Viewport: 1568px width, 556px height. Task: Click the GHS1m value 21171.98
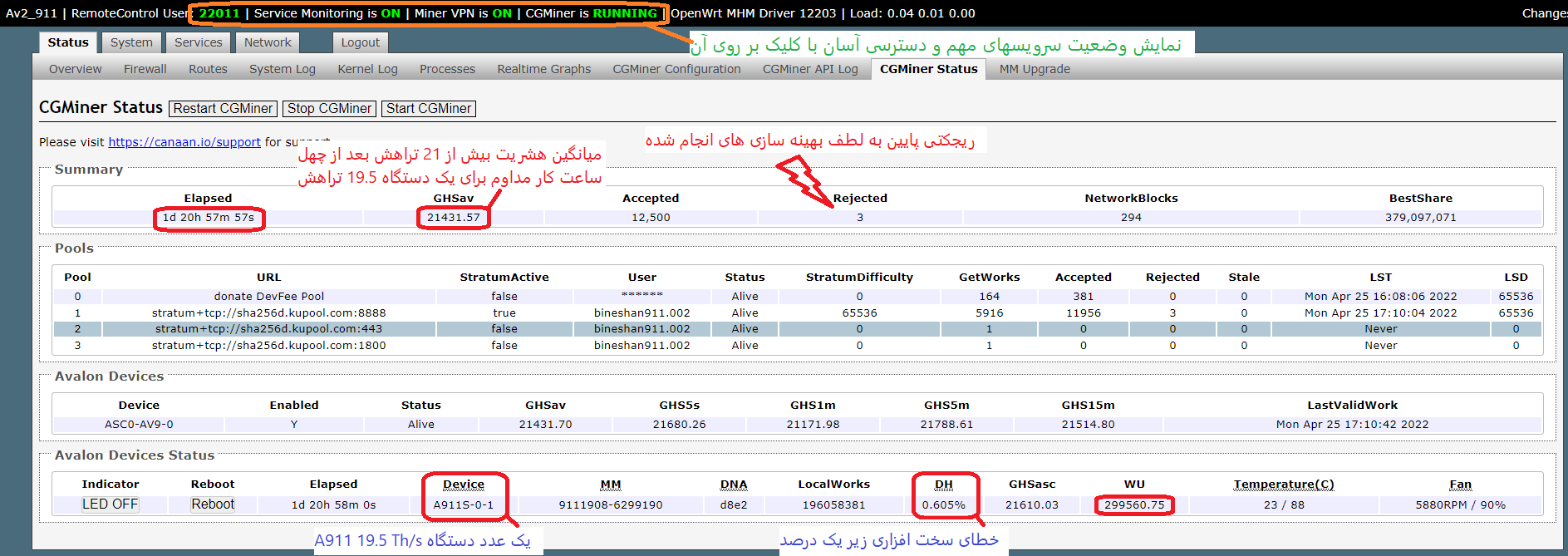click(x=813, y=425)
